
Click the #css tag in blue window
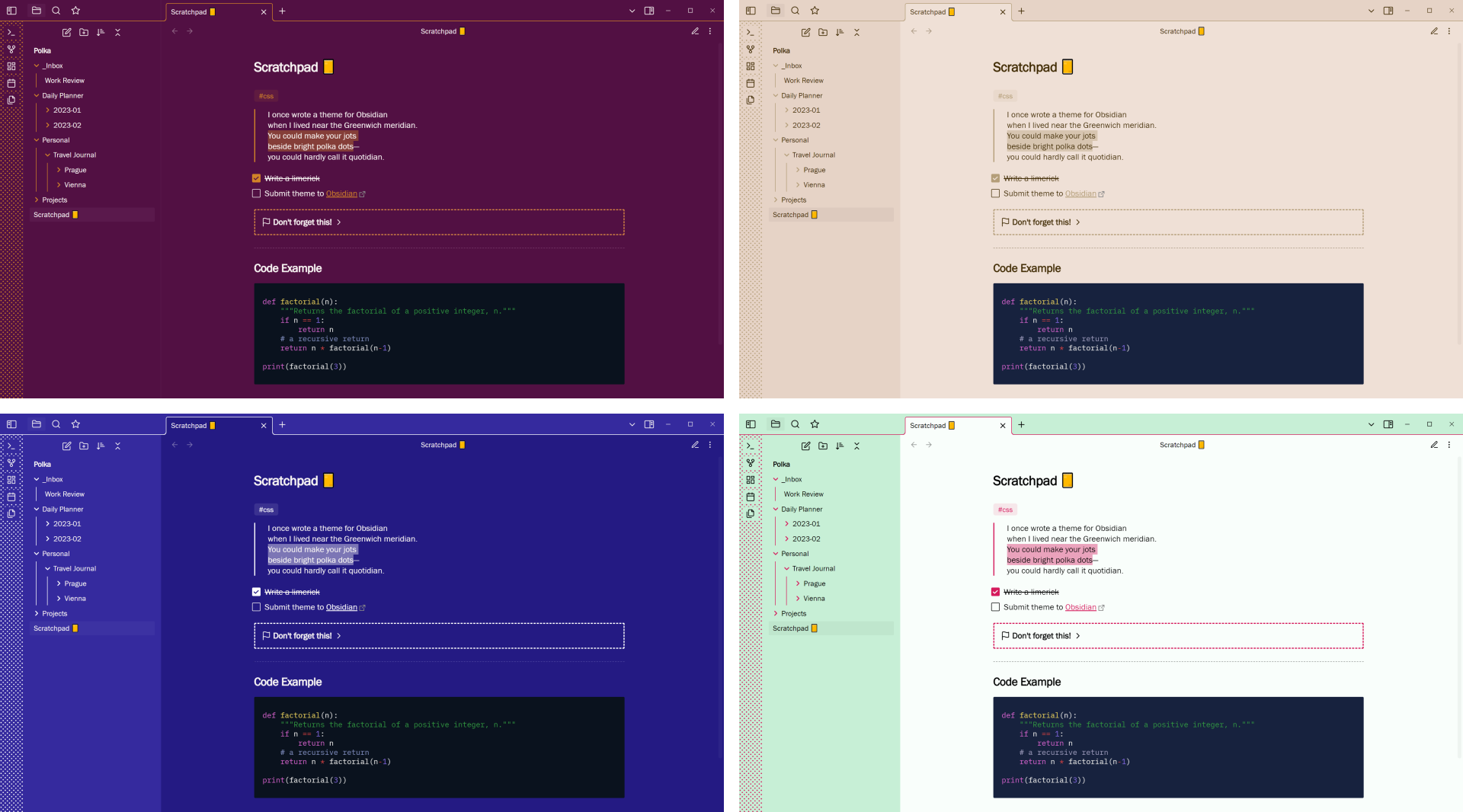point(266,510)
